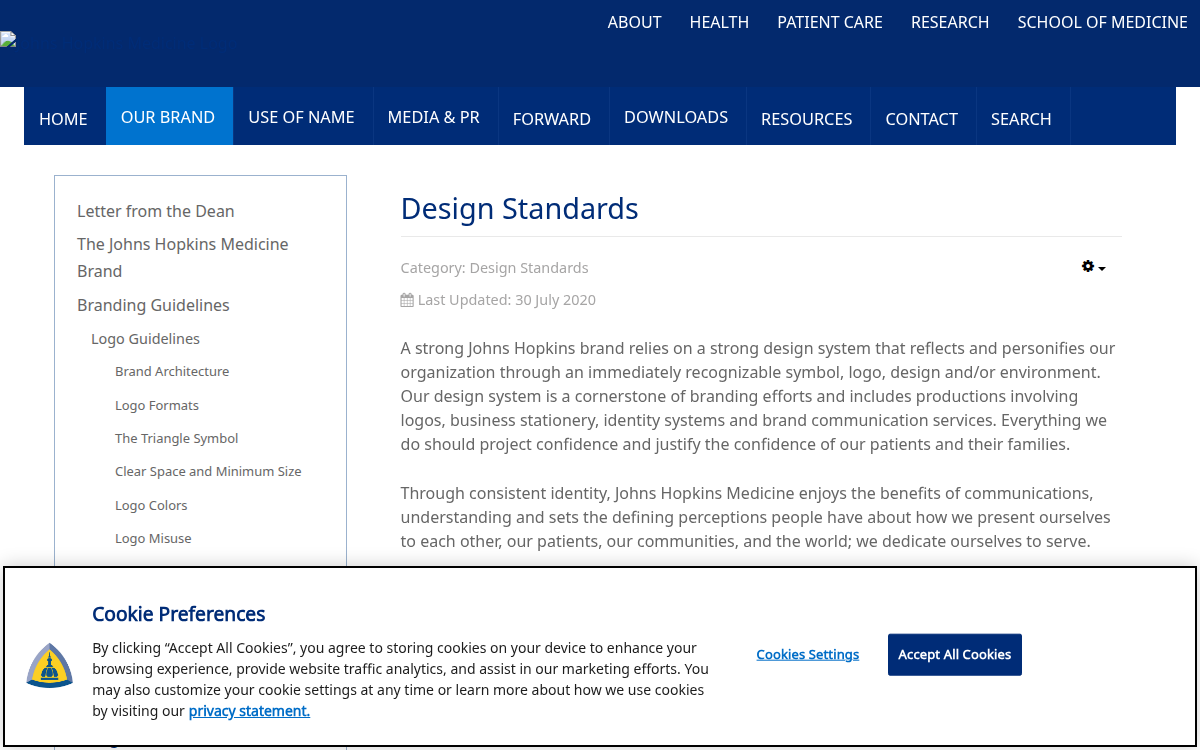Open Letter from the Dean link
Image resolution: width=1200 pixels, height=750 pixels.
(156, 211)
